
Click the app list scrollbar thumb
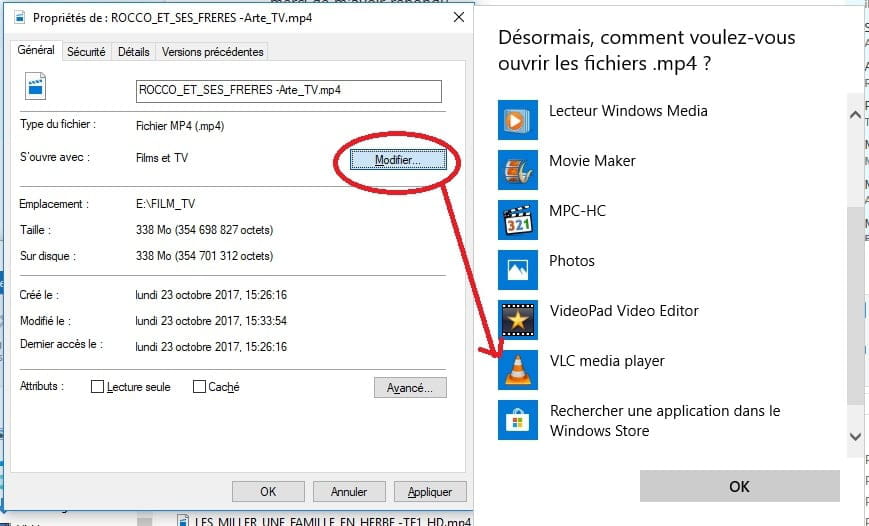856,306
